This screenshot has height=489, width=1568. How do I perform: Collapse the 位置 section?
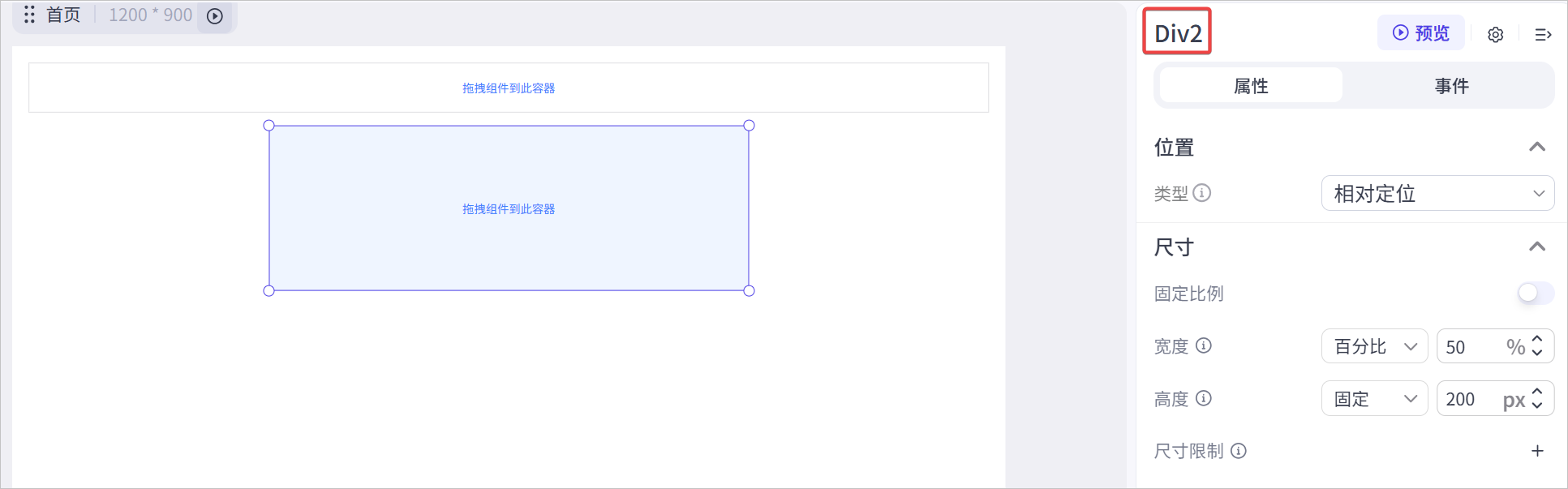(1536, 147)
